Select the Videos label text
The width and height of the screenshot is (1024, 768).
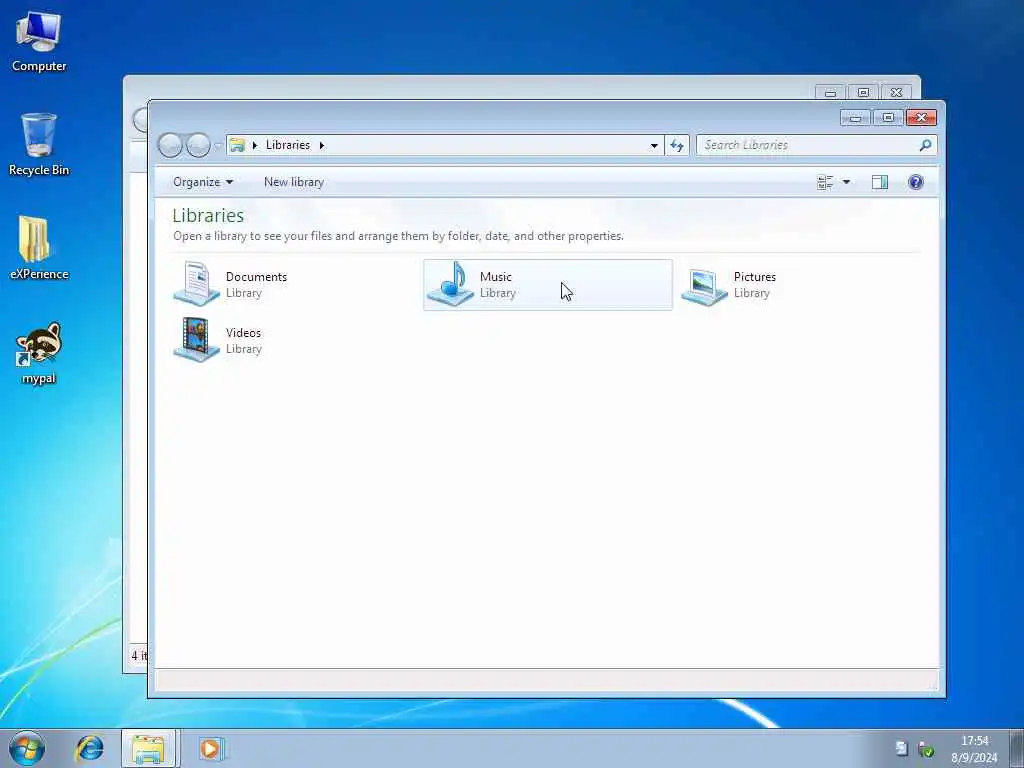pos(243,333)
